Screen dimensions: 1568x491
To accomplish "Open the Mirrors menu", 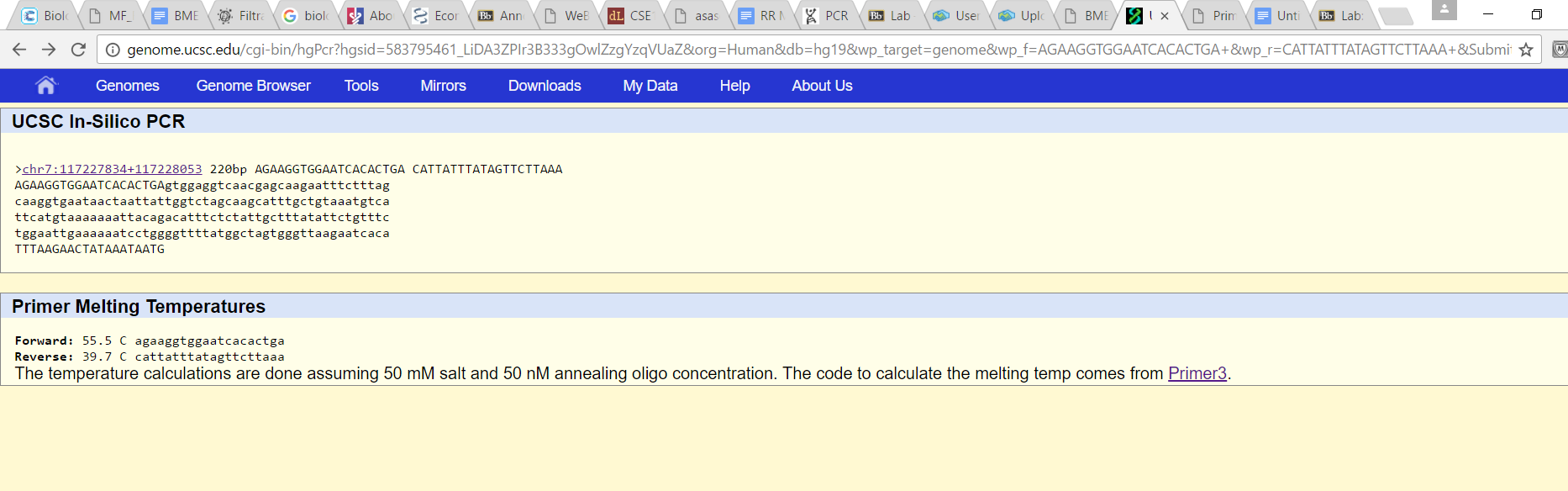I will [443, 86].
